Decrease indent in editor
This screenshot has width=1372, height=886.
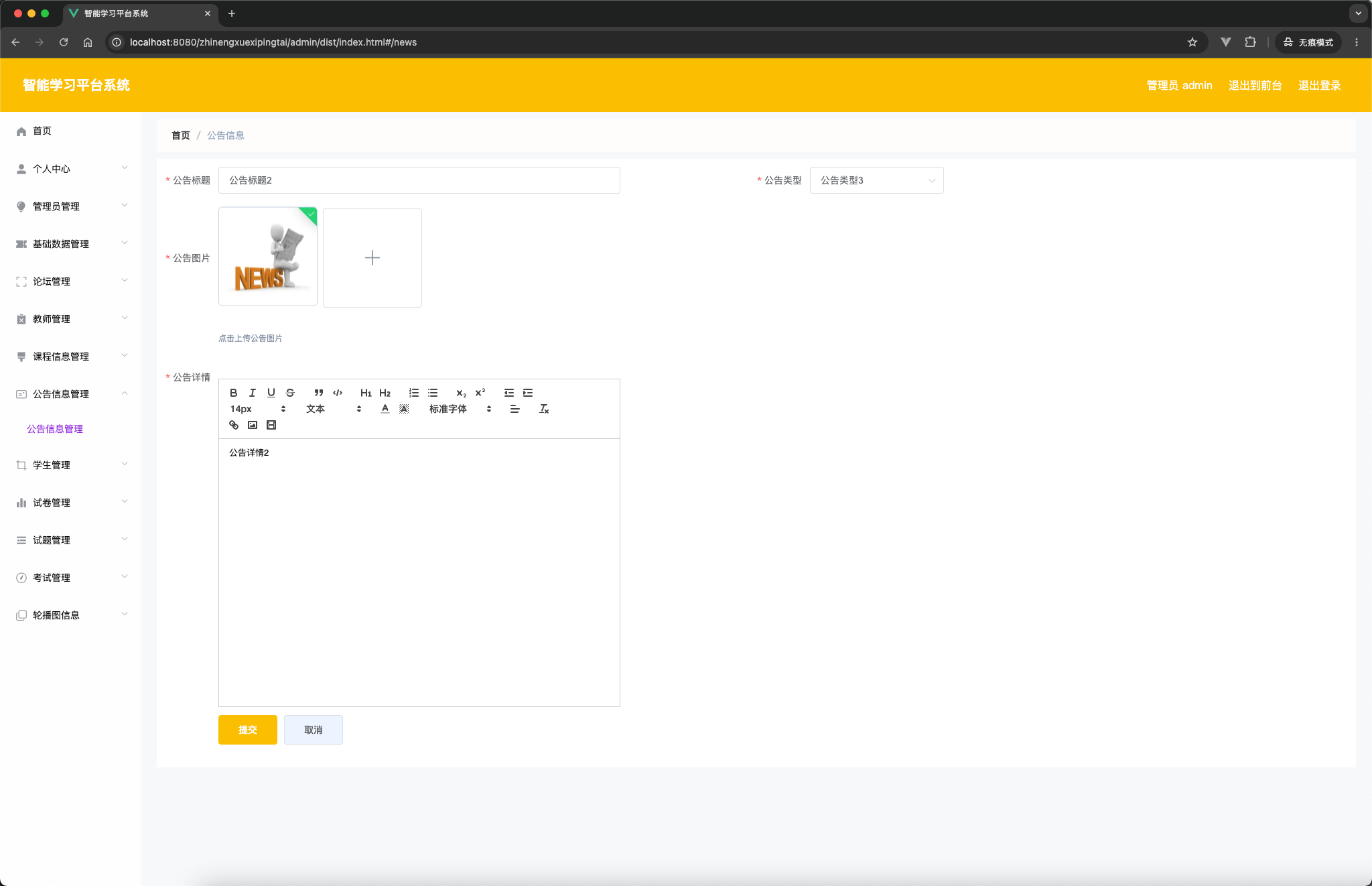pyautogui.click(x=509, y=393)
